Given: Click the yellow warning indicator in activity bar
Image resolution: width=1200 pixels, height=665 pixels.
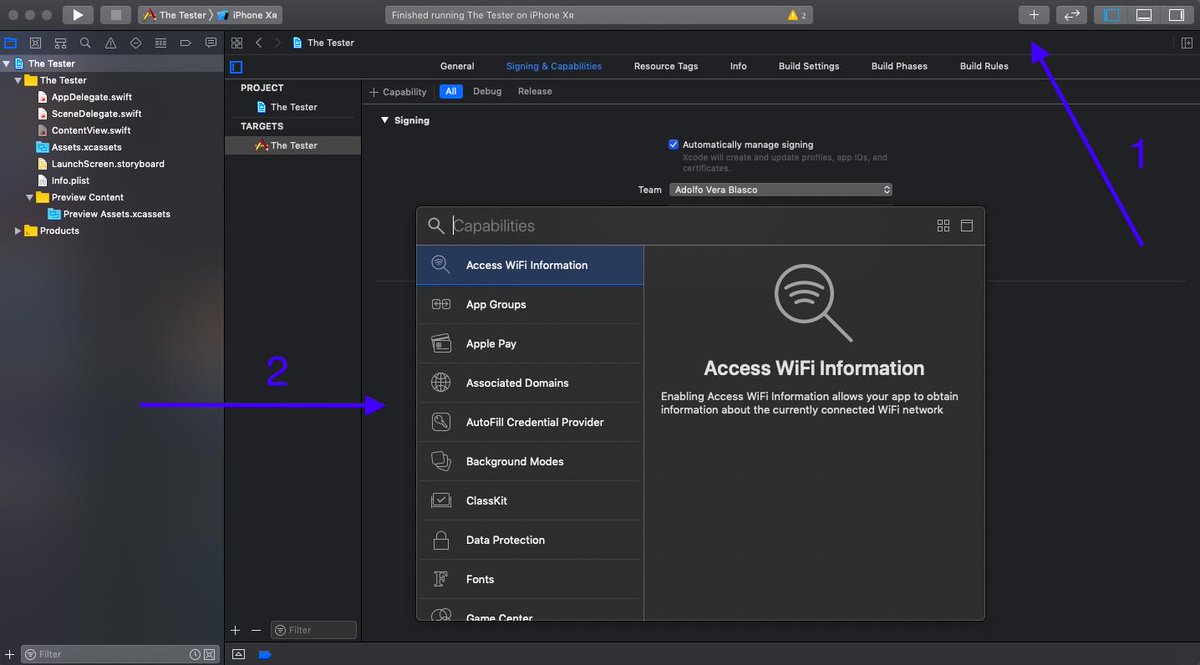Looking at the screenshot, I should 798,15.
